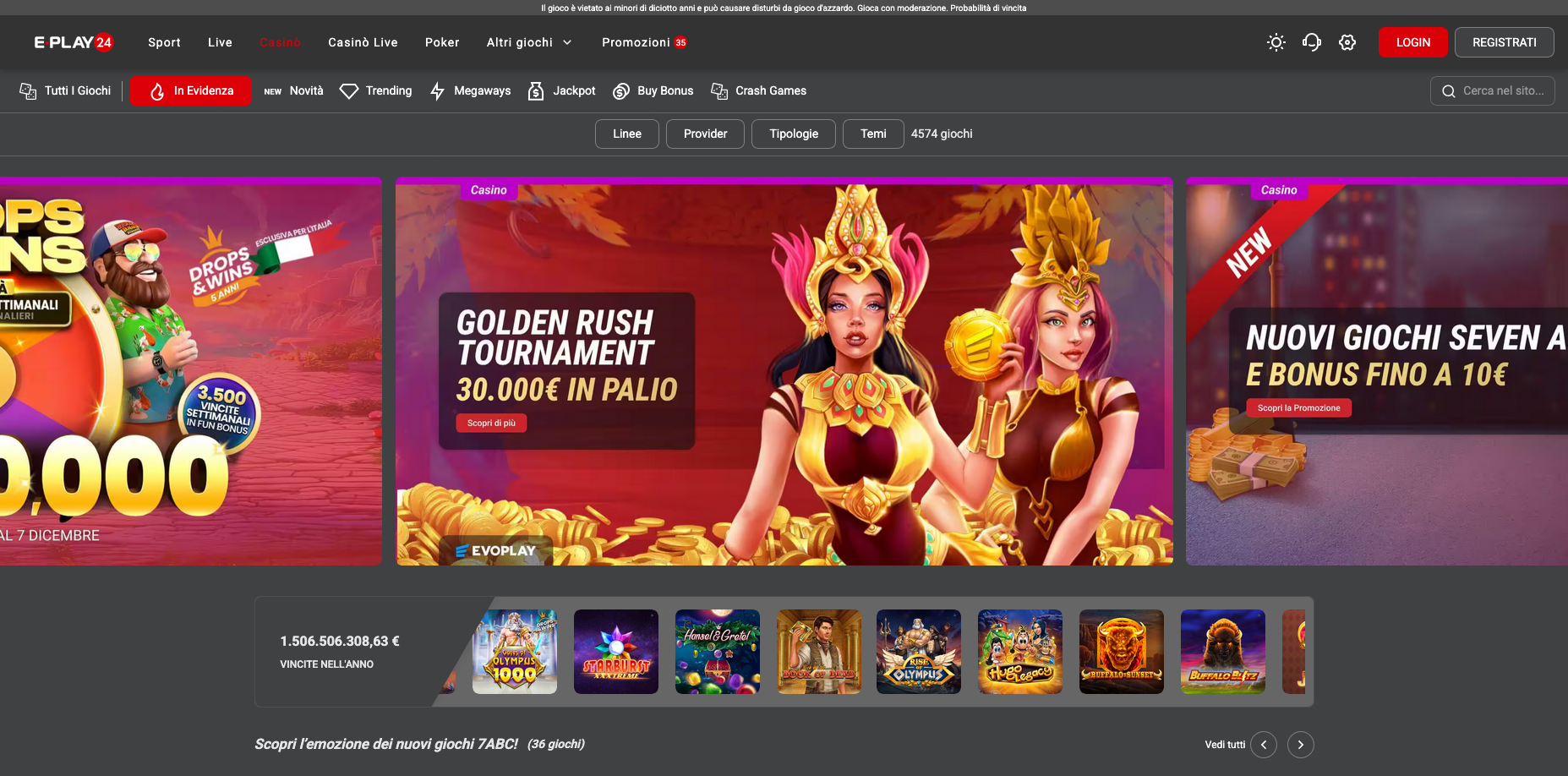Open the Crash Games category
The width and height of the screenshot is (1568, 776).
758,91
